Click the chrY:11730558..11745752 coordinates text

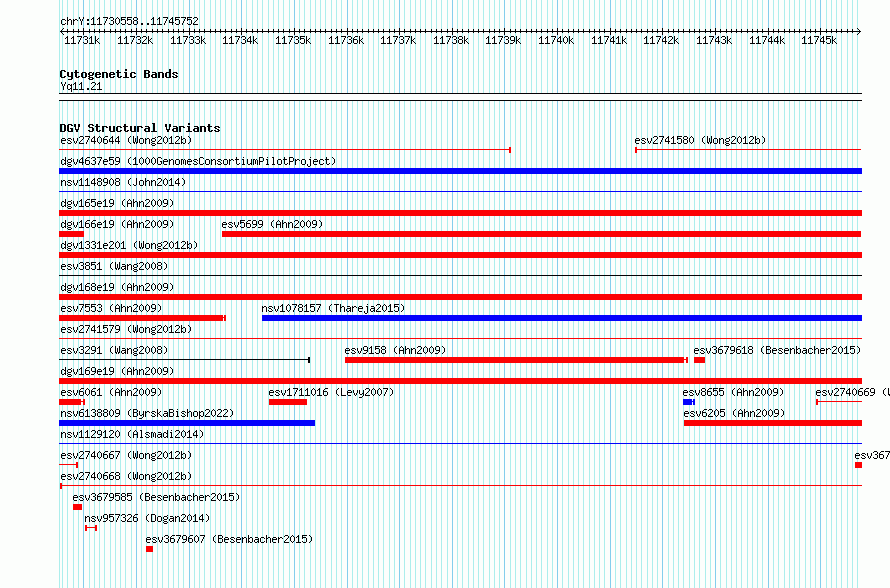129,22
